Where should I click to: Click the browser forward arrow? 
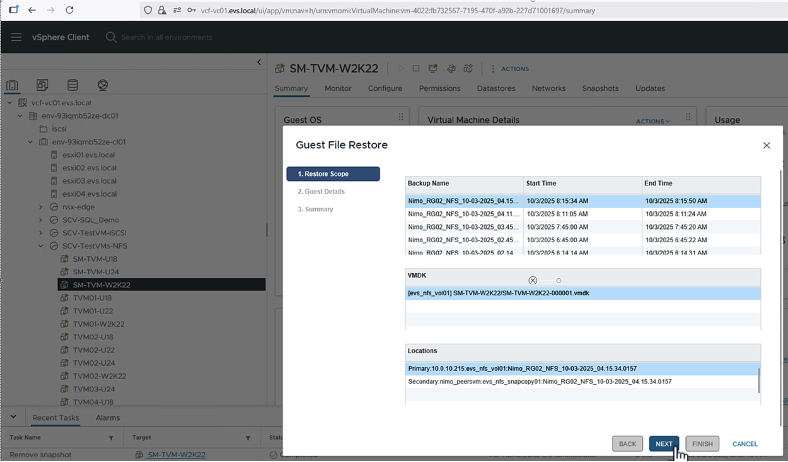pos(50,10)
